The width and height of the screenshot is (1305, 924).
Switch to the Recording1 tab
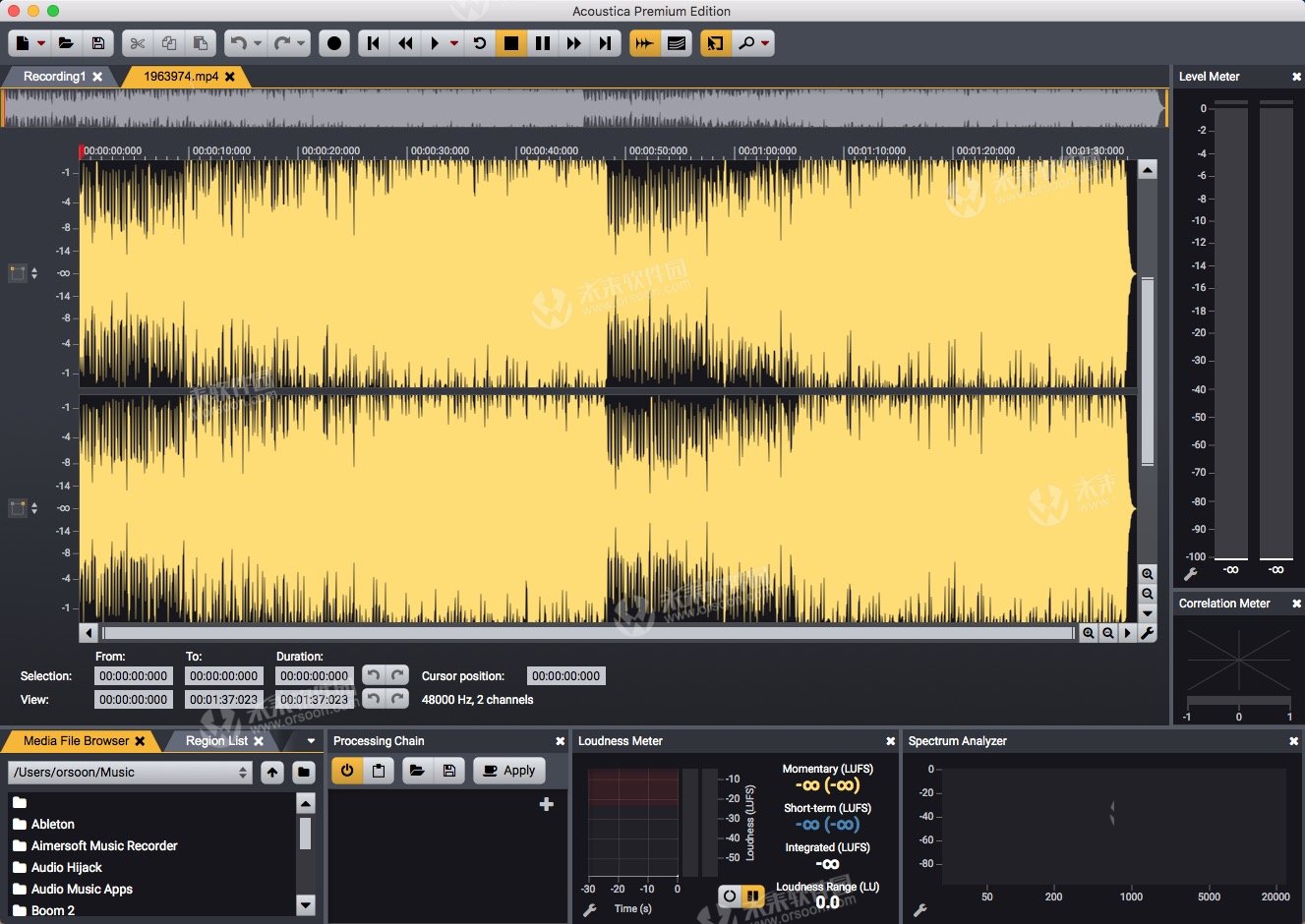pos(54,77)
